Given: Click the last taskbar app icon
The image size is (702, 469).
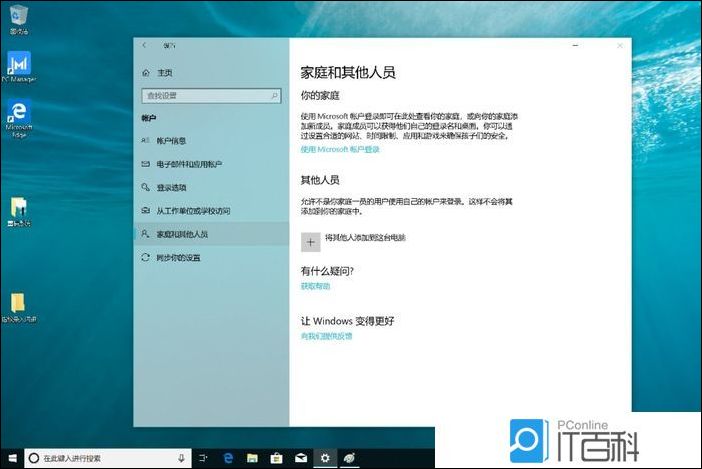Looking at the screenshot, I should click(349, 458).
